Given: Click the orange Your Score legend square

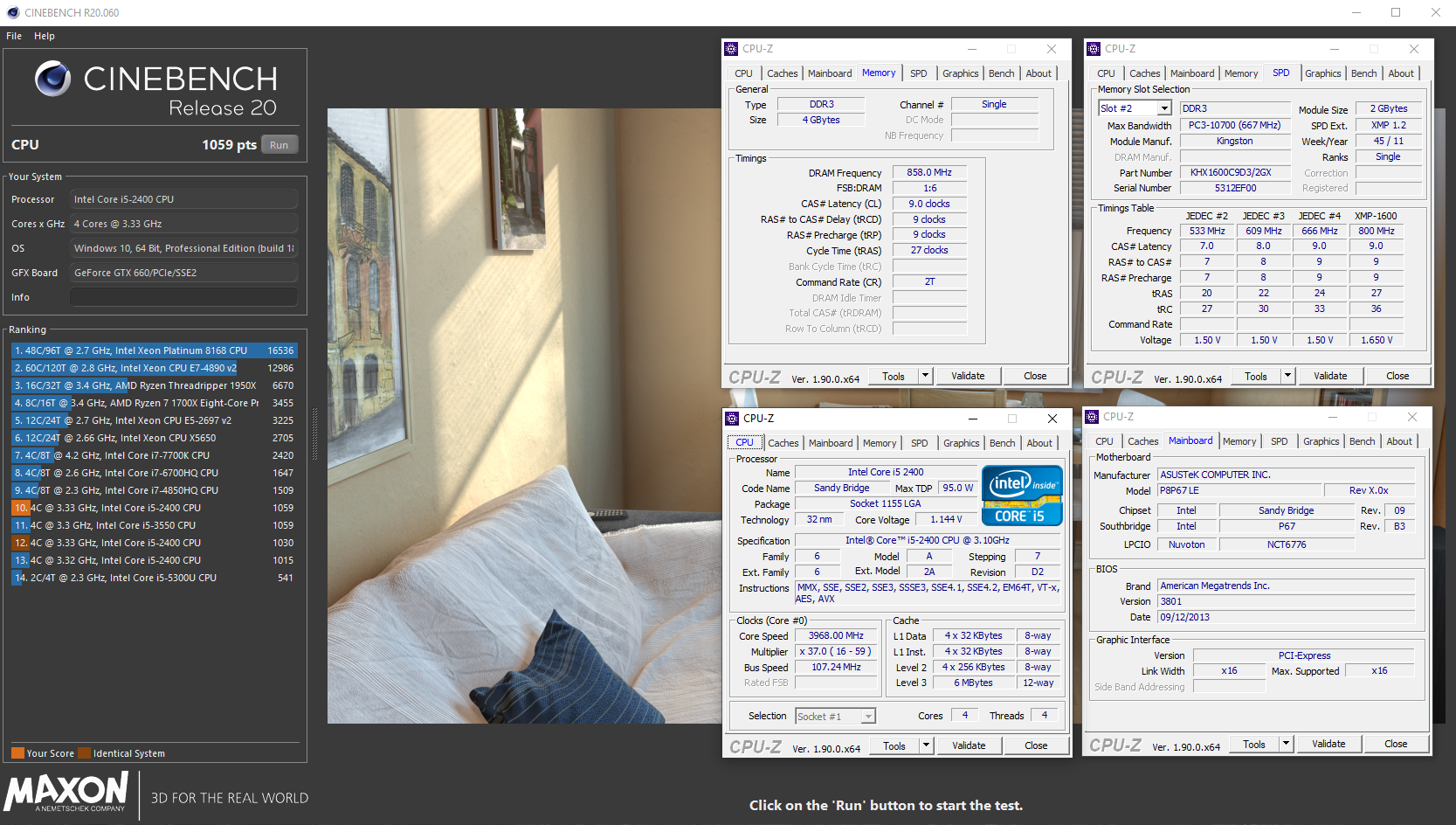Looking at the screenshot, I should pyautogui.click(x=17, y=753).
